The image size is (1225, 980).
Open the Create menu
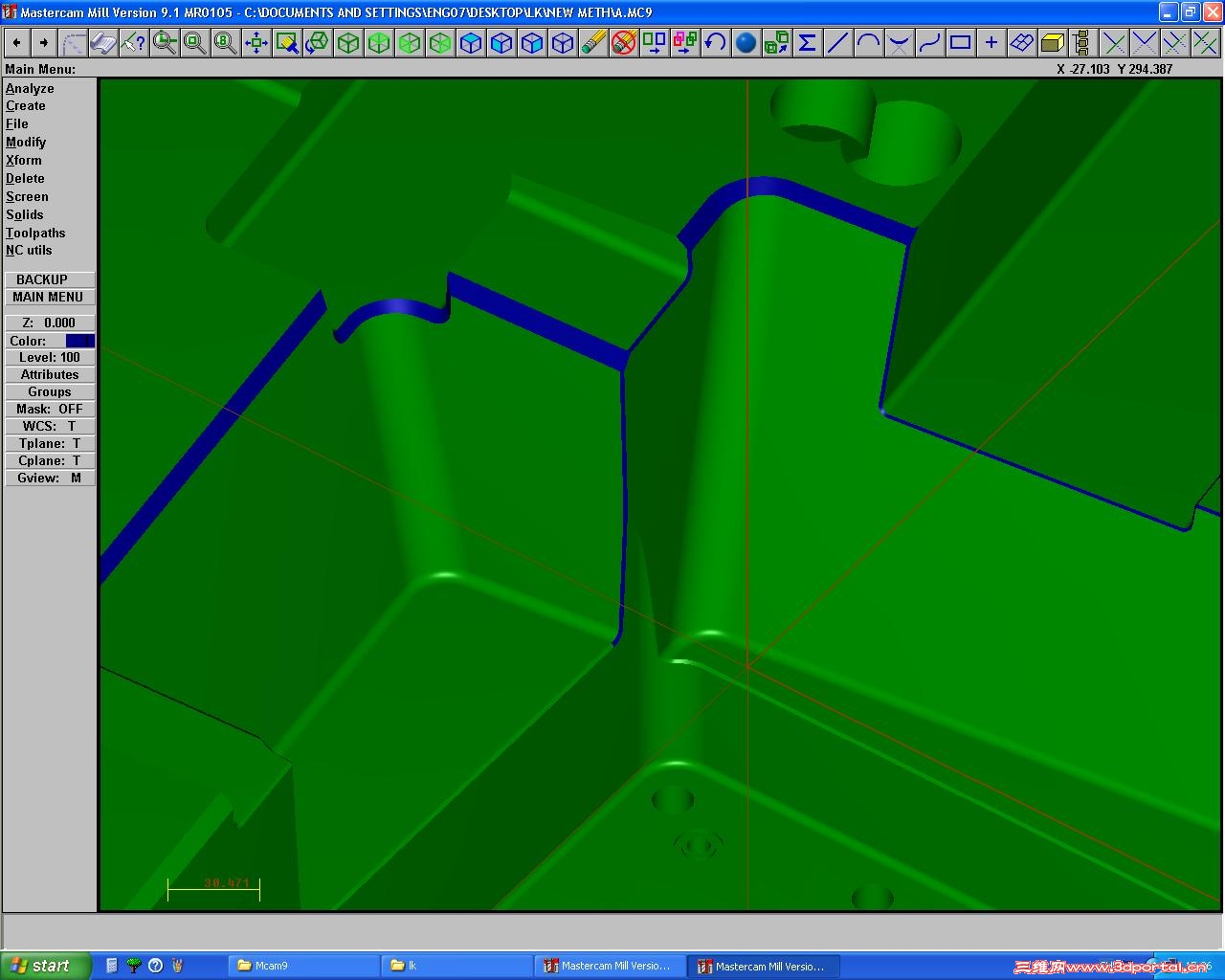(26, 106)
